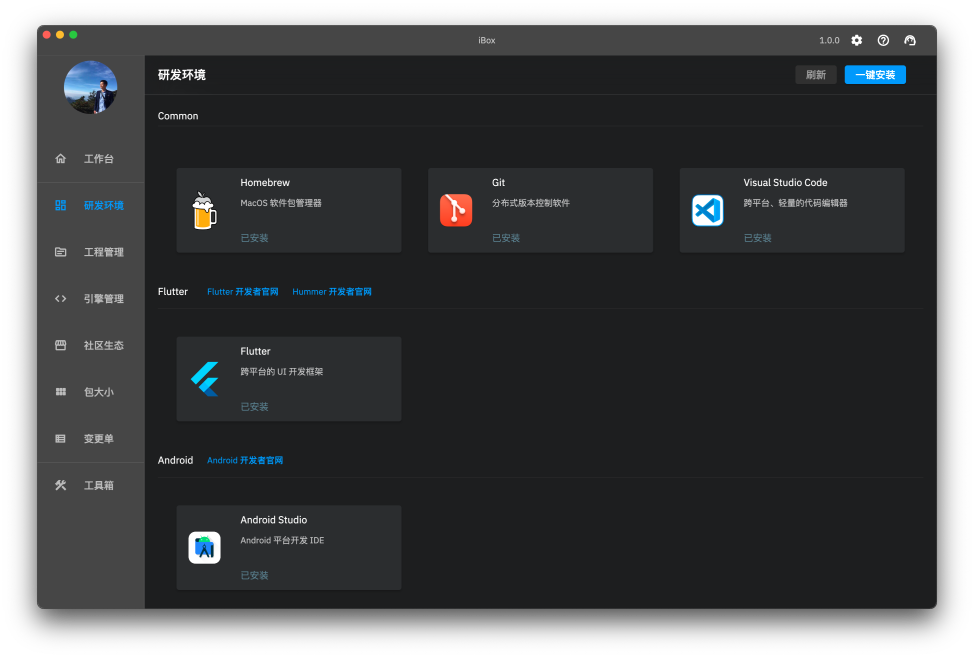Click the code brackets icon beside 引擎管理
This screenshot has width=974, height=658.
pos(60,298)
